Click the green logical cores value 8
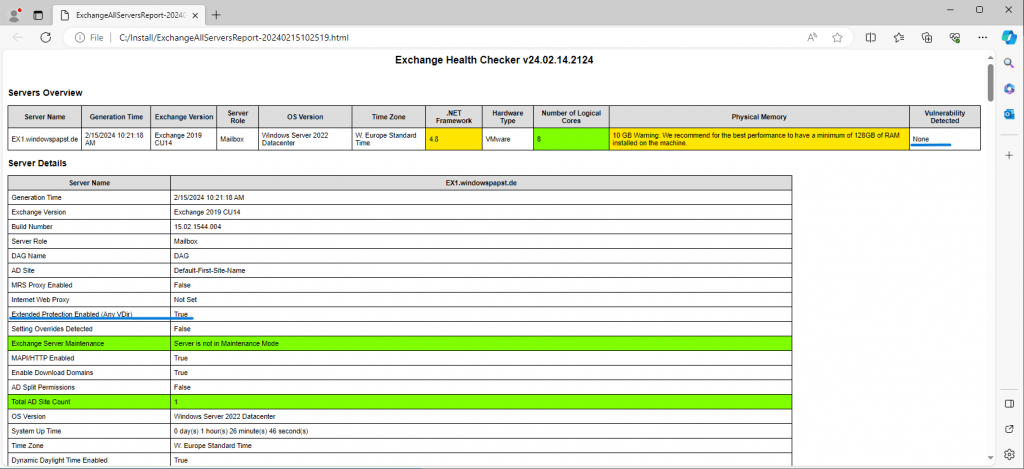This screenshot has height=469, width=1024. point(571,139)
